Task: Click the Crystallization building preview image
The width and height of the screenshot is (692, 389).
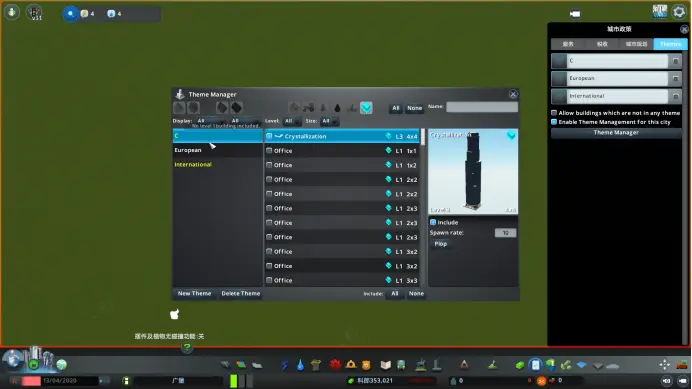Action: click(x=473, y=172)
